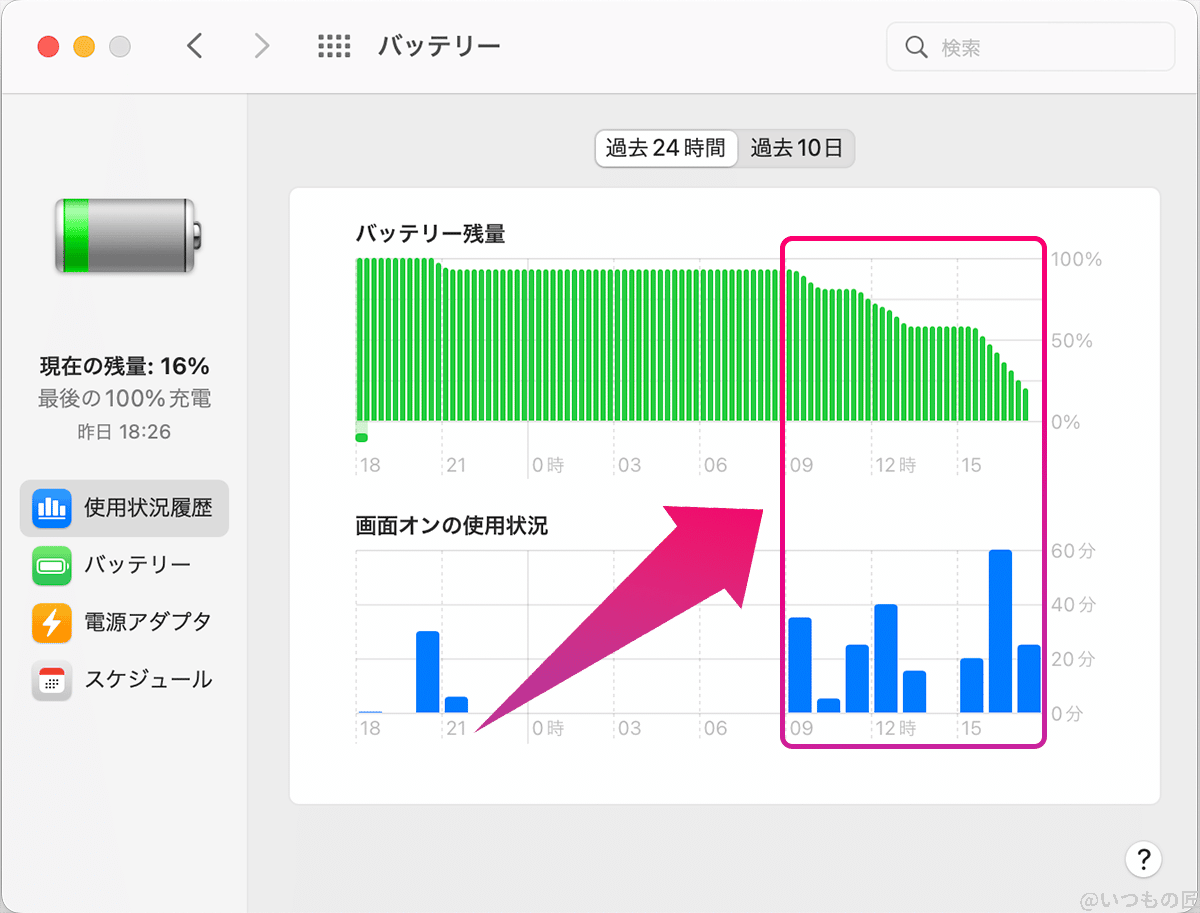The width and height of the screenshot is (1200, 913).
Task: Select the blue 使用状況履歴 bar-chart icon
Action: click(x=50, y=508)
